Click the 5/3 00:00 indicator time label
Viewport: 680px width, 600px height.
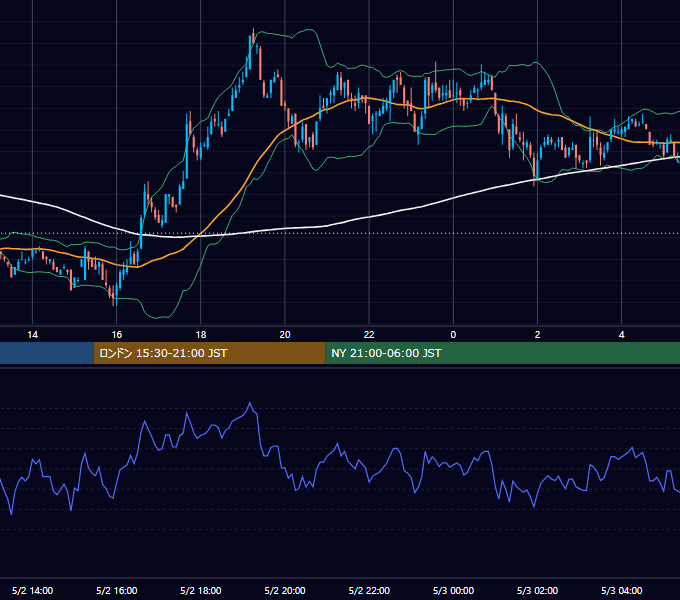[453, 590]
